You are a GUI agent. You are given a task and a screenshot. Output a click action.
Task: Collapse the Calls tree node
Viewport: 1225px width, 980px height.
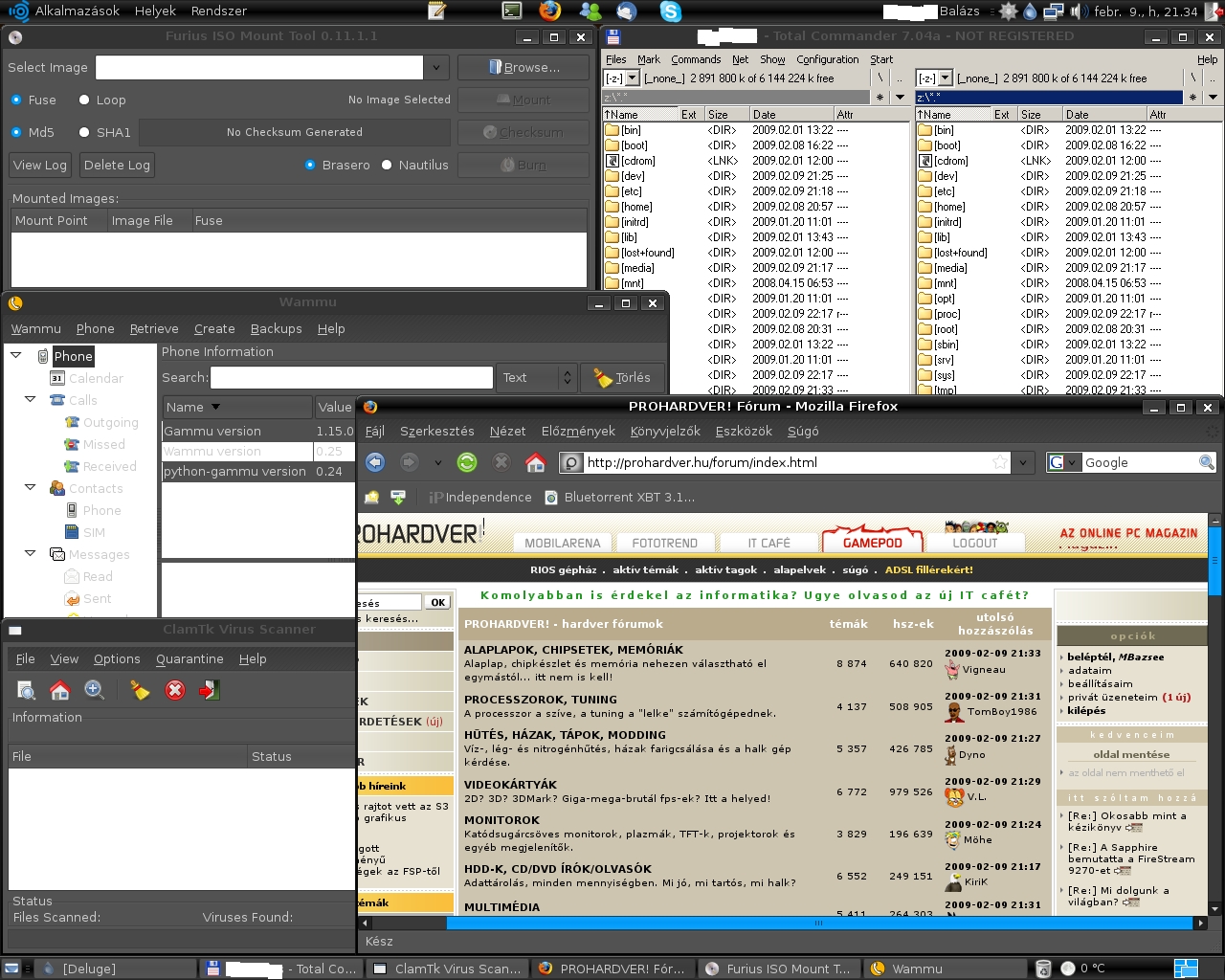30,399
